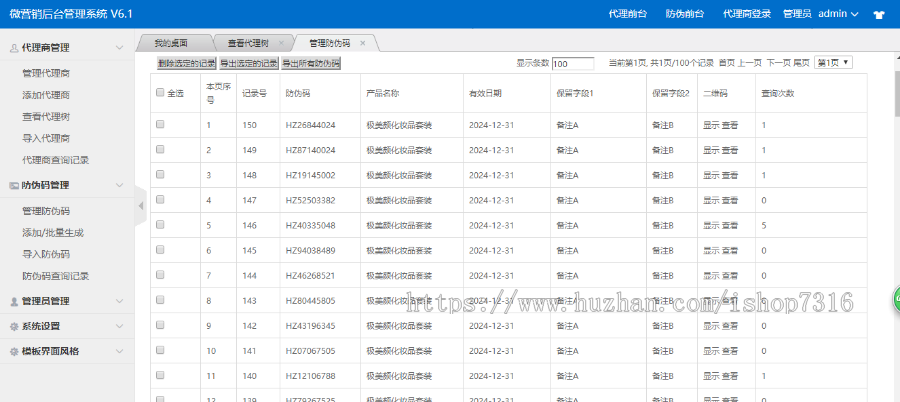Close the 管理防伪码 tab
Image resolution: width=900 pixels, height=402 pixels.
coord(362,43)
